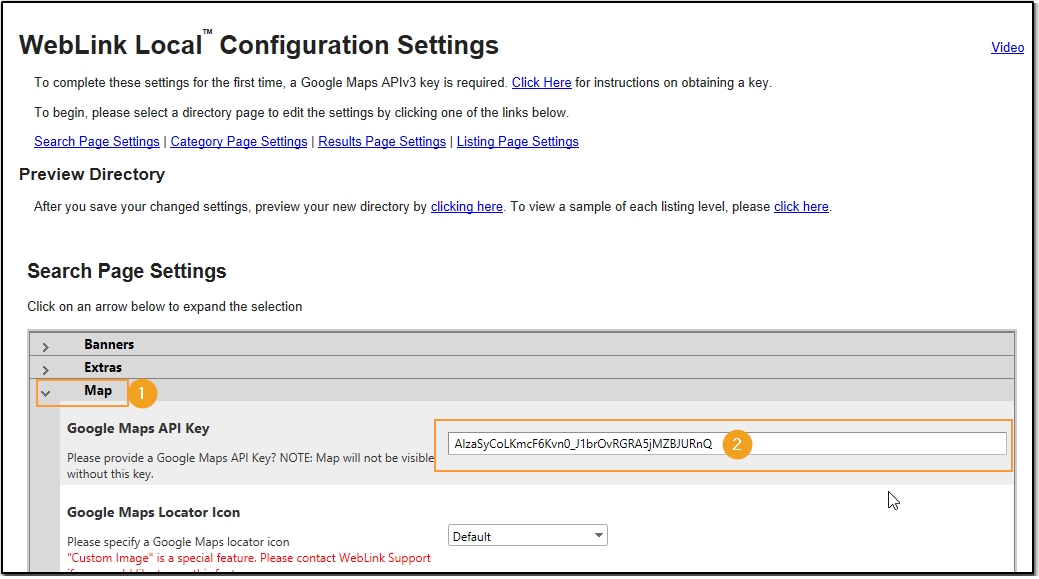Open the Video link

point(1007,47)
